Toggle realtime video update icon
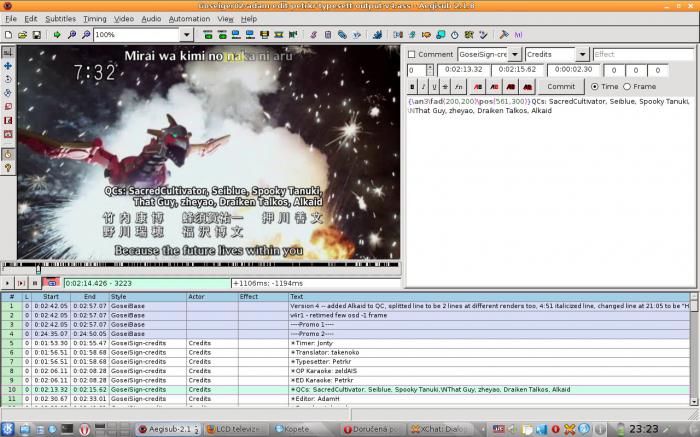Screen dimensions: 700x437 pos(8,155)
